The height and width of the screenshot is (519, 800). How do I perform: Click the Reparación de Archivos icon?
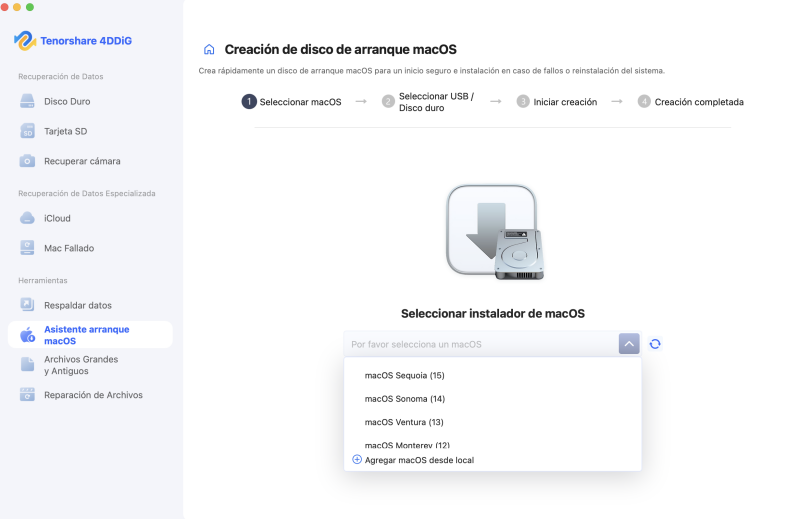click(x=28, y=395)
